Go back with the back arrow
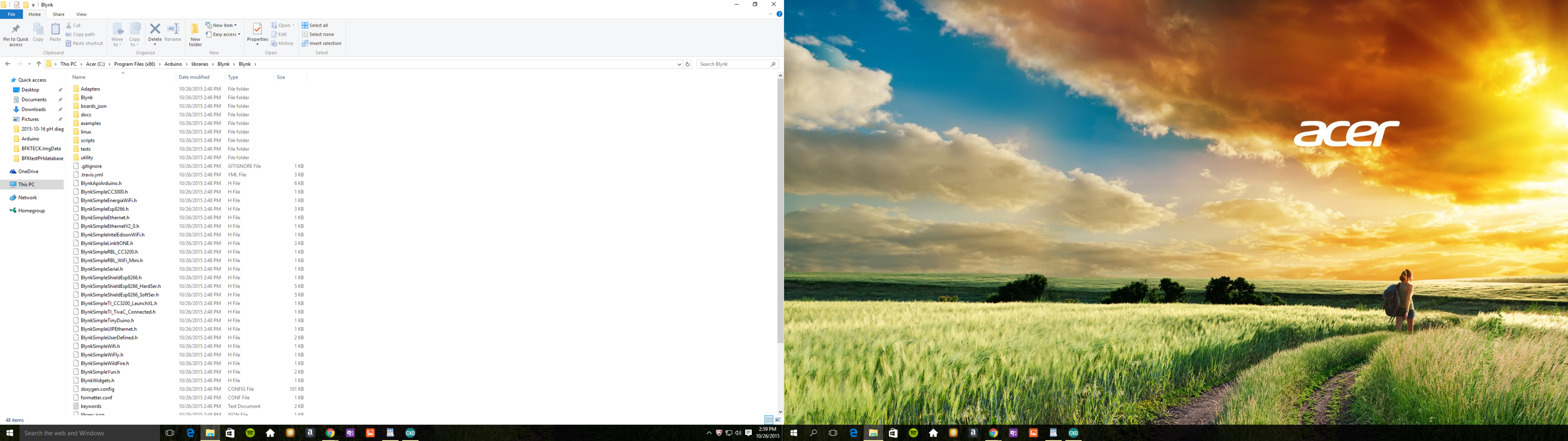The width and height of the screenshot is (1568, 441). coord(8,64)
